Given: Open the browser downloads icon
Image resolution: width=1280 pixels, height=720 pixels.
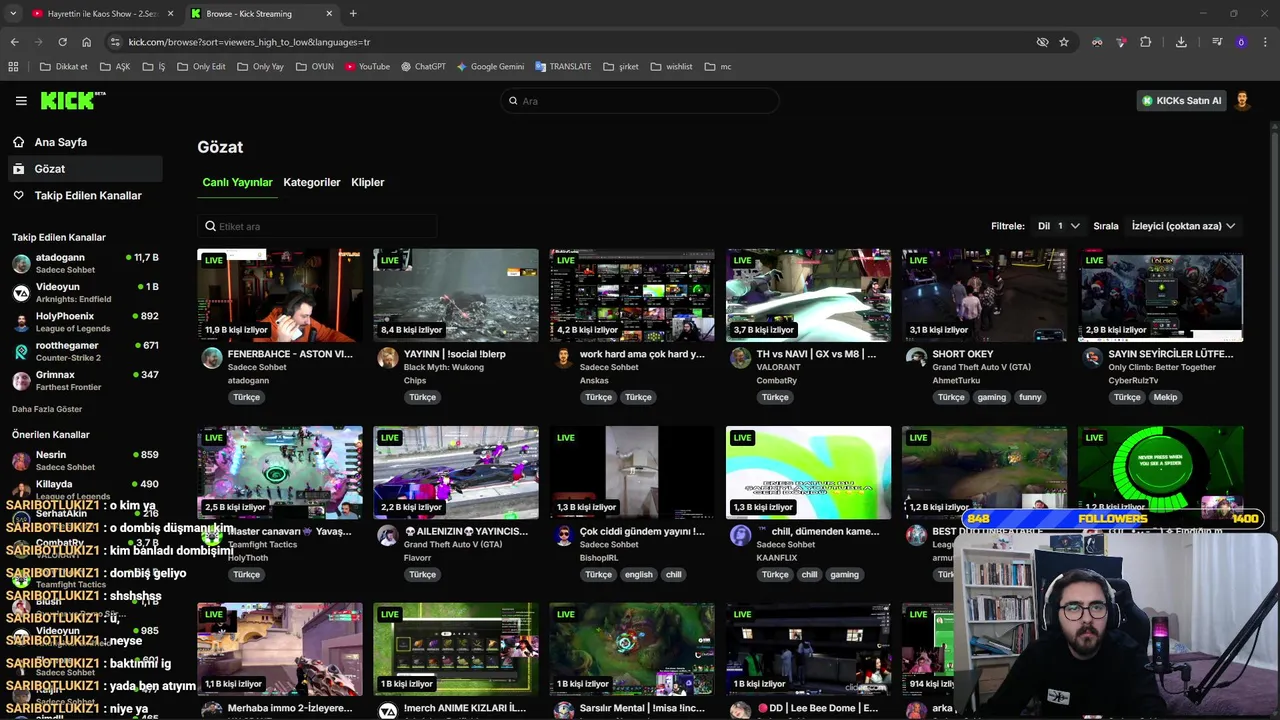Looking at the screenshot, I should [x=1181, y=42].
